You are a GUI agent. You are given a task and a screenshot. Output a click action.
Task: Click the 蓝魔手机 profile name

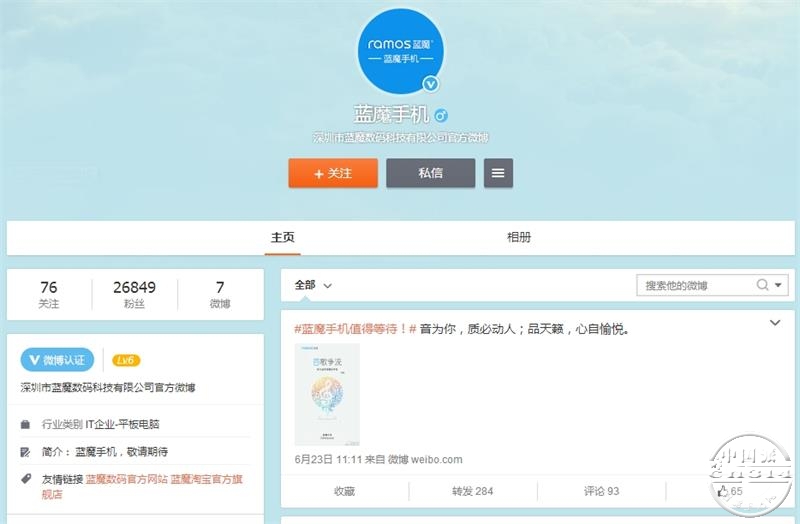click(391, 115)
